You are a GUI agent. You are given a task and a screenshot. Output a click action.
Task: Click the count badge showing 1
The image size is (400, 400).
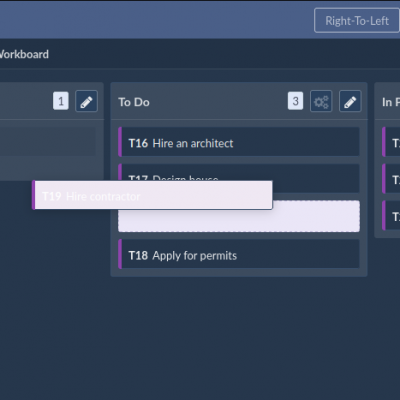point(61,101)
